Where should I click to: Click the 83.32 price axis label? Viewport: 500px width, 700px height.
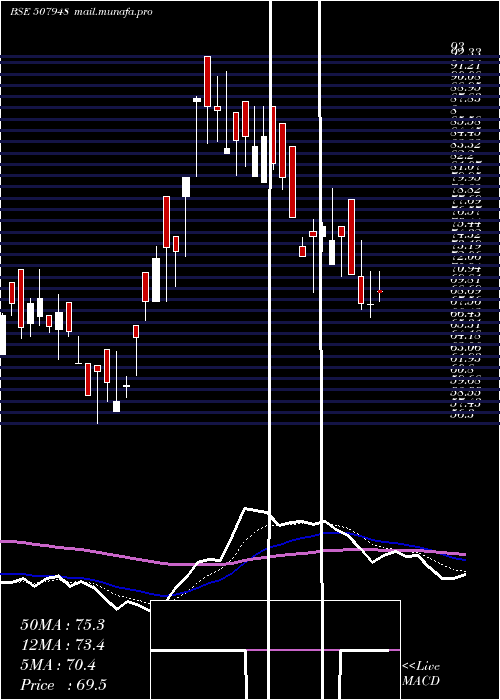tap(466, 144)
